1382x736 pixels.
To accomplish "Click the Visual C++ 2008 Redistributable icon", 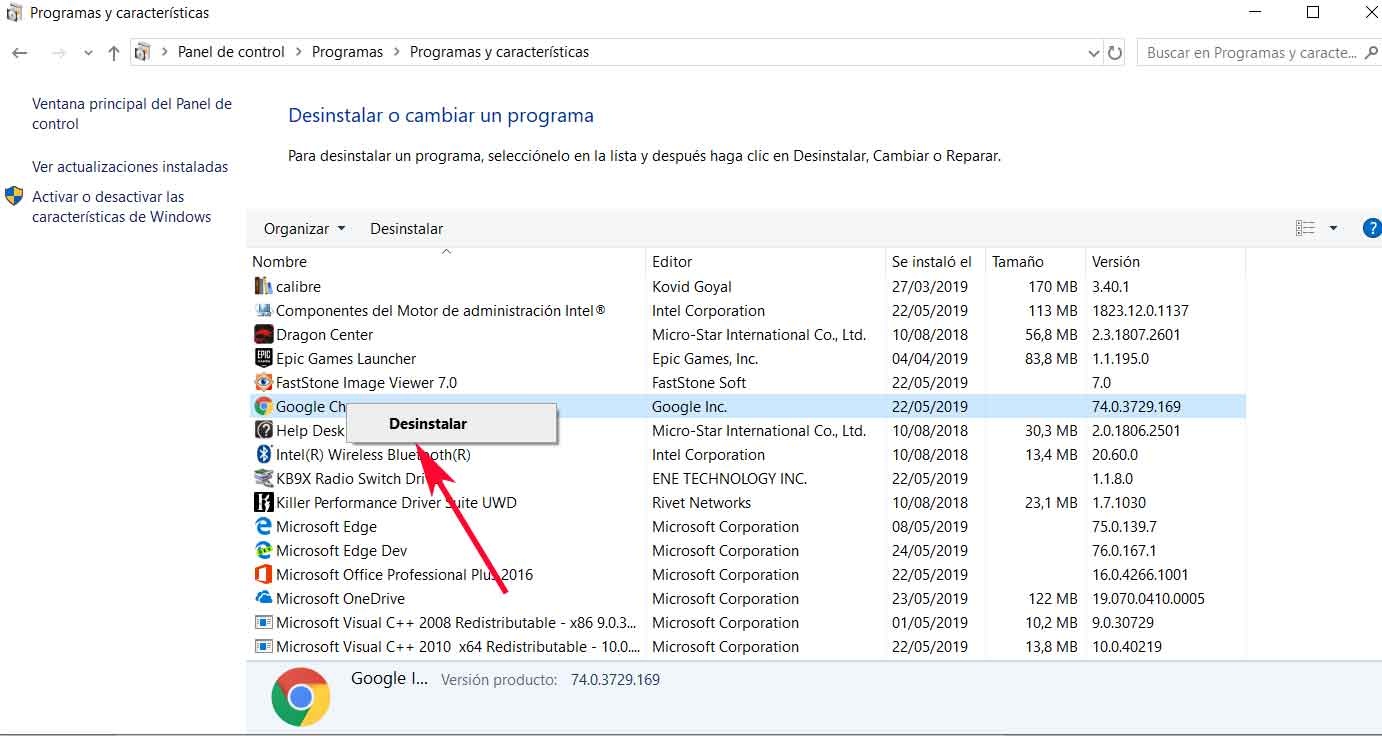I will (x=264, y=623).
